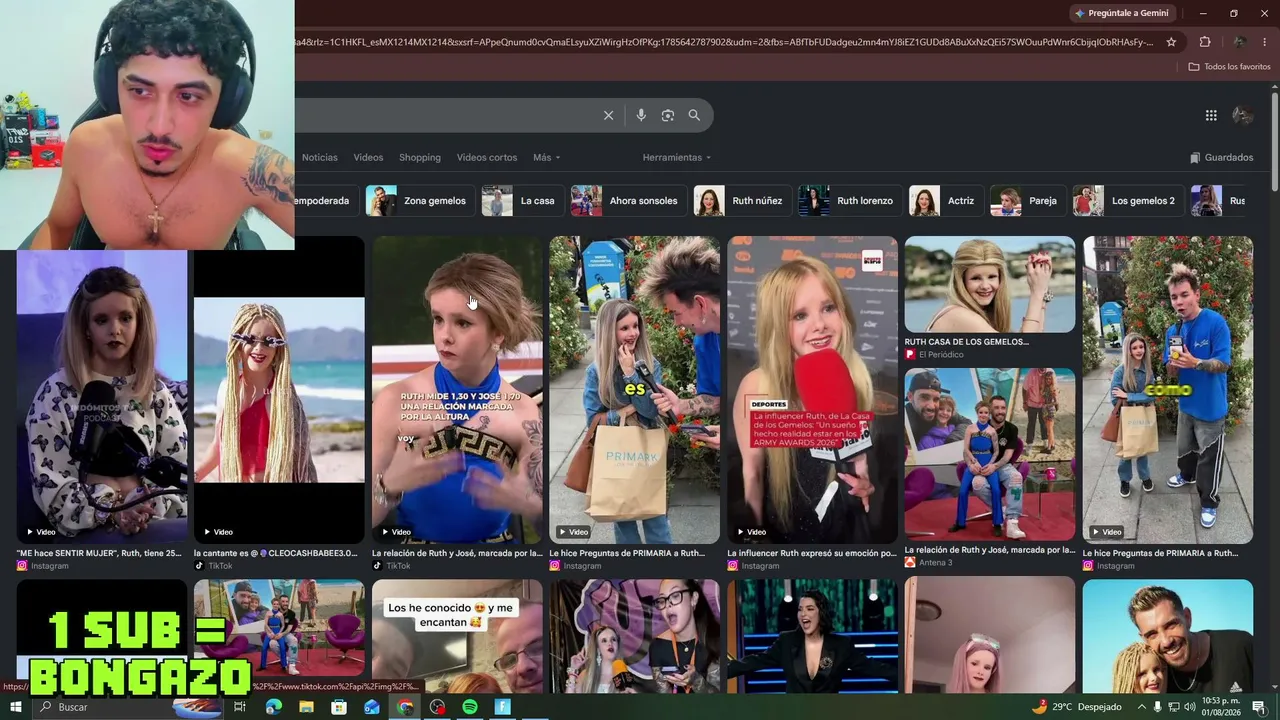The image size is (1280, 720).
Task: Open the El Periódico beach image
Action: [x=990, y=284]
